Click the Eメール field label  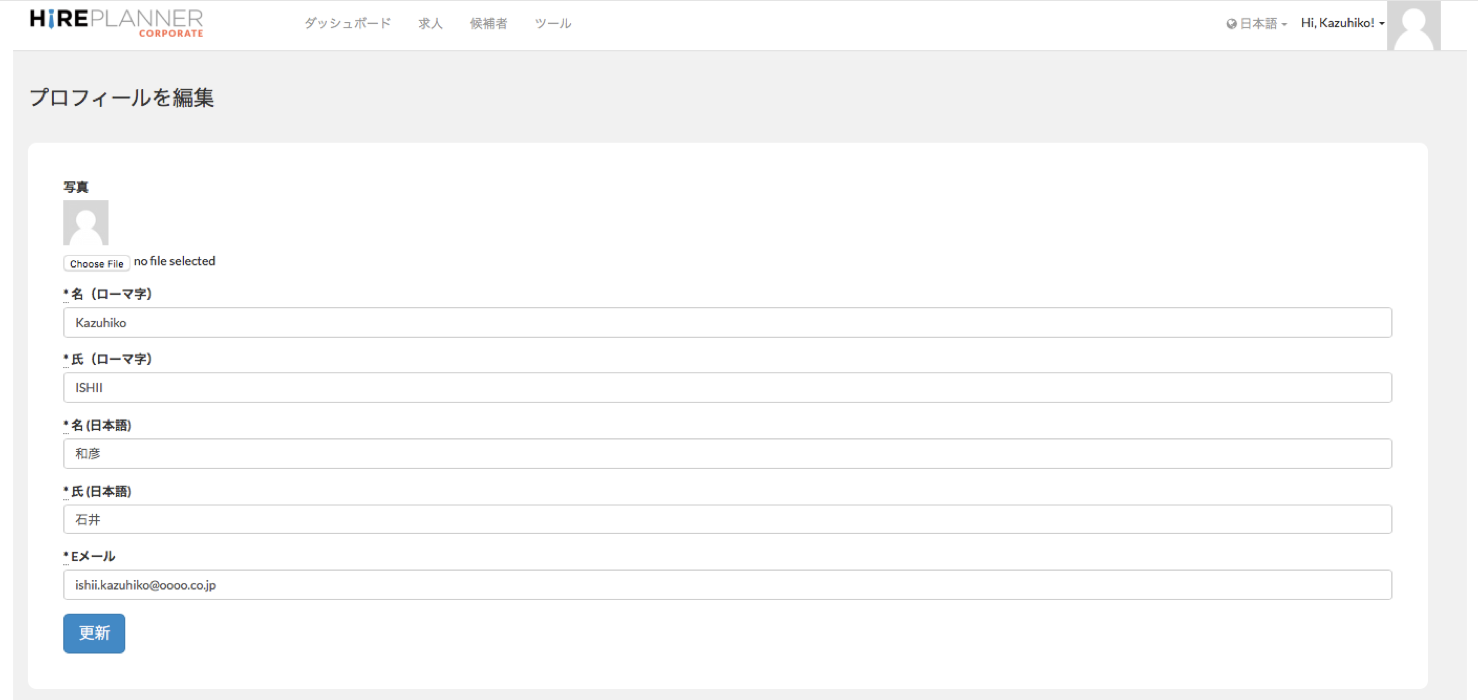[x=92, y=556]
